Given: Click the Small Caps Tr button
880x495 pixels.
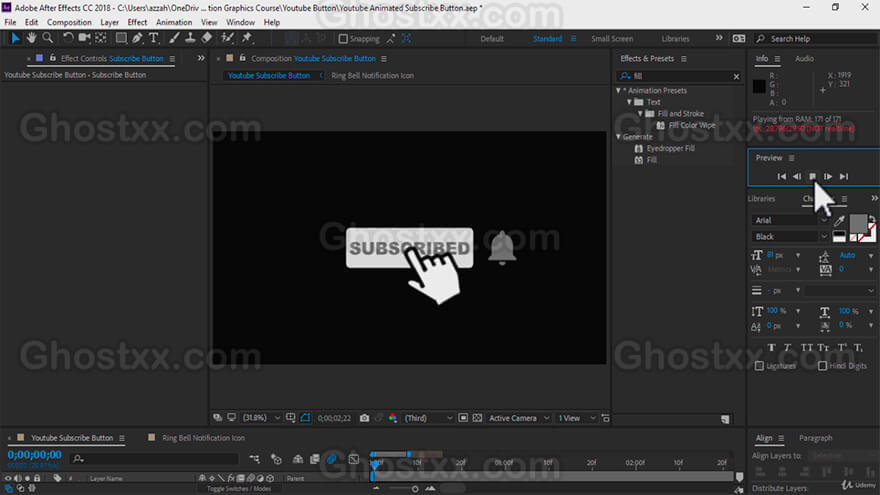Looking at the screenshot, I should click(x=823, y=348).
